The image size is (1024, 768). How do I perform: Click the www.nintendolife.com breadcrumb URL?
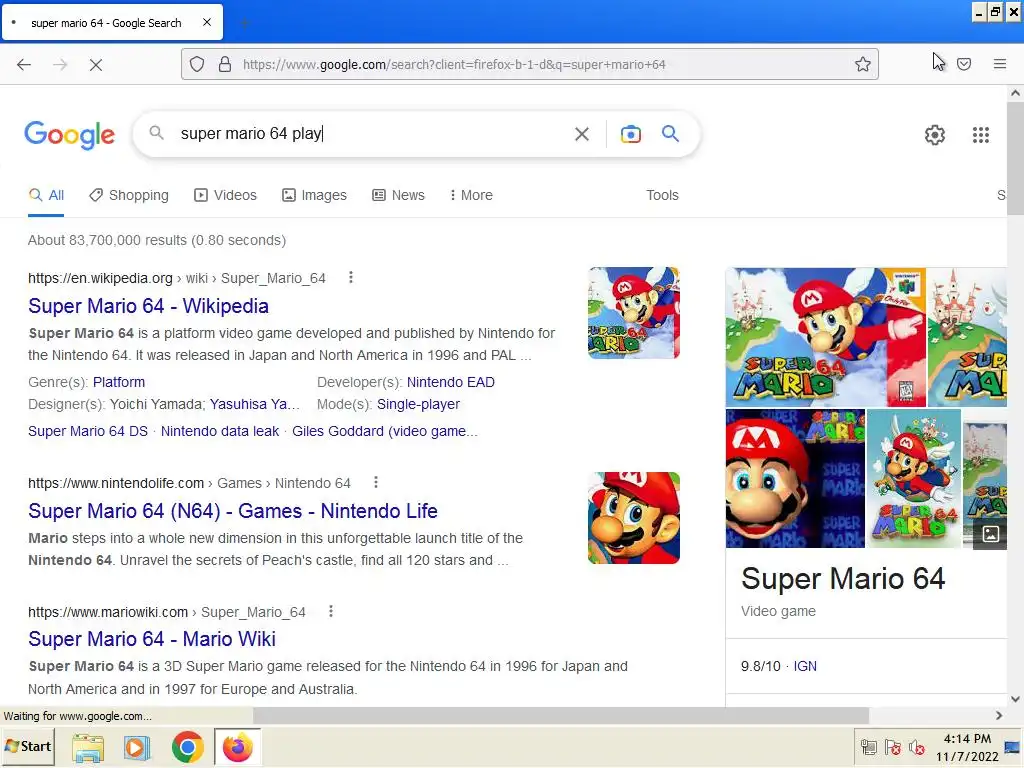pyautogui.click(x=116, y=483)
